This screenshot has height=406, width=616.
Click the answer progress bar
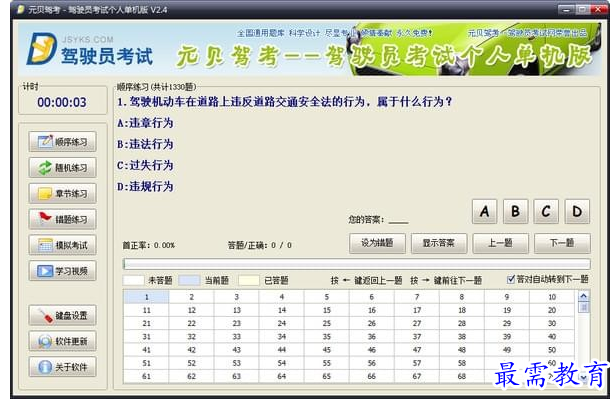(x=356, y=264)
